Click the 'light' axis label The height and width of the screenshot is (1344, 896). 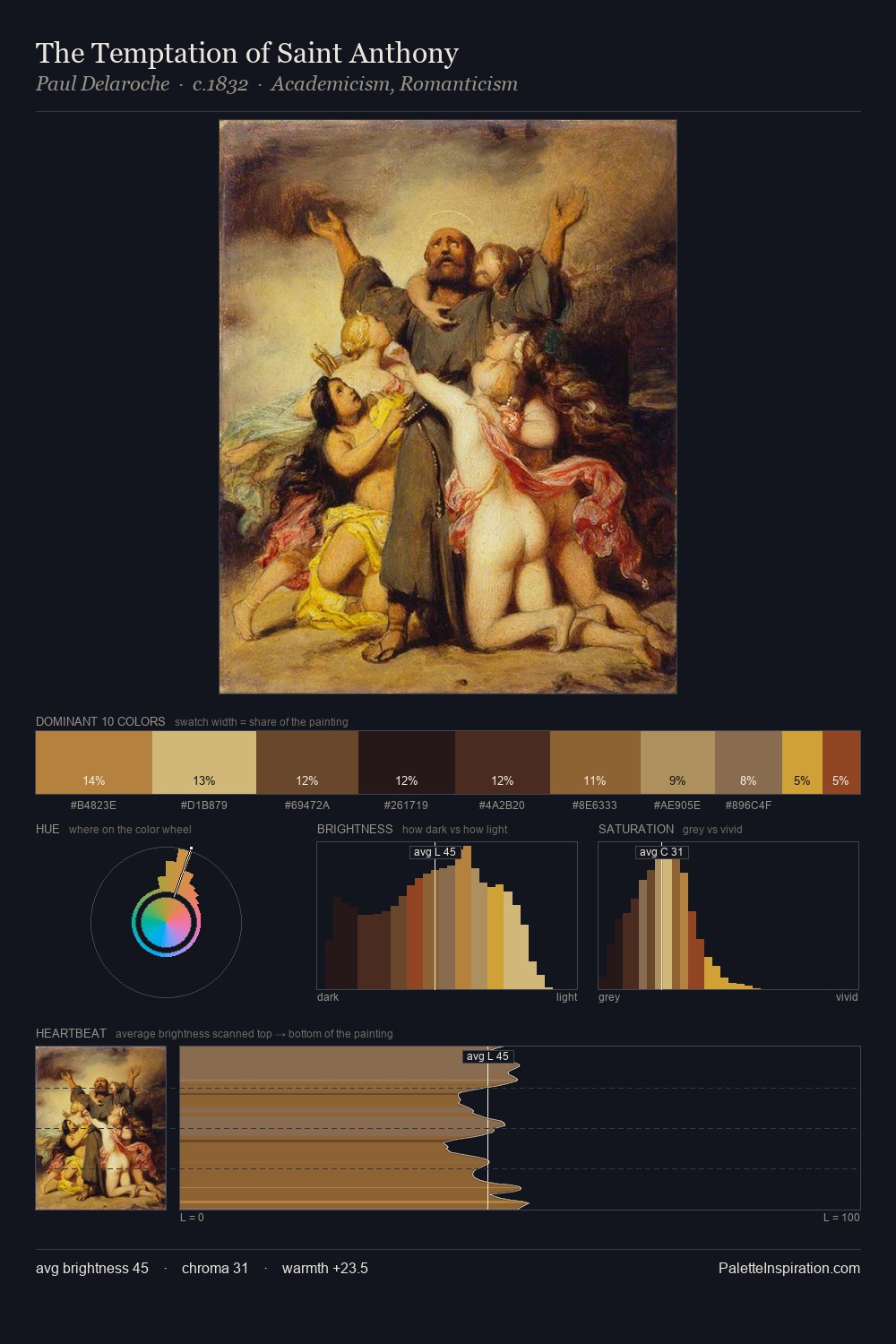(567, 996)
